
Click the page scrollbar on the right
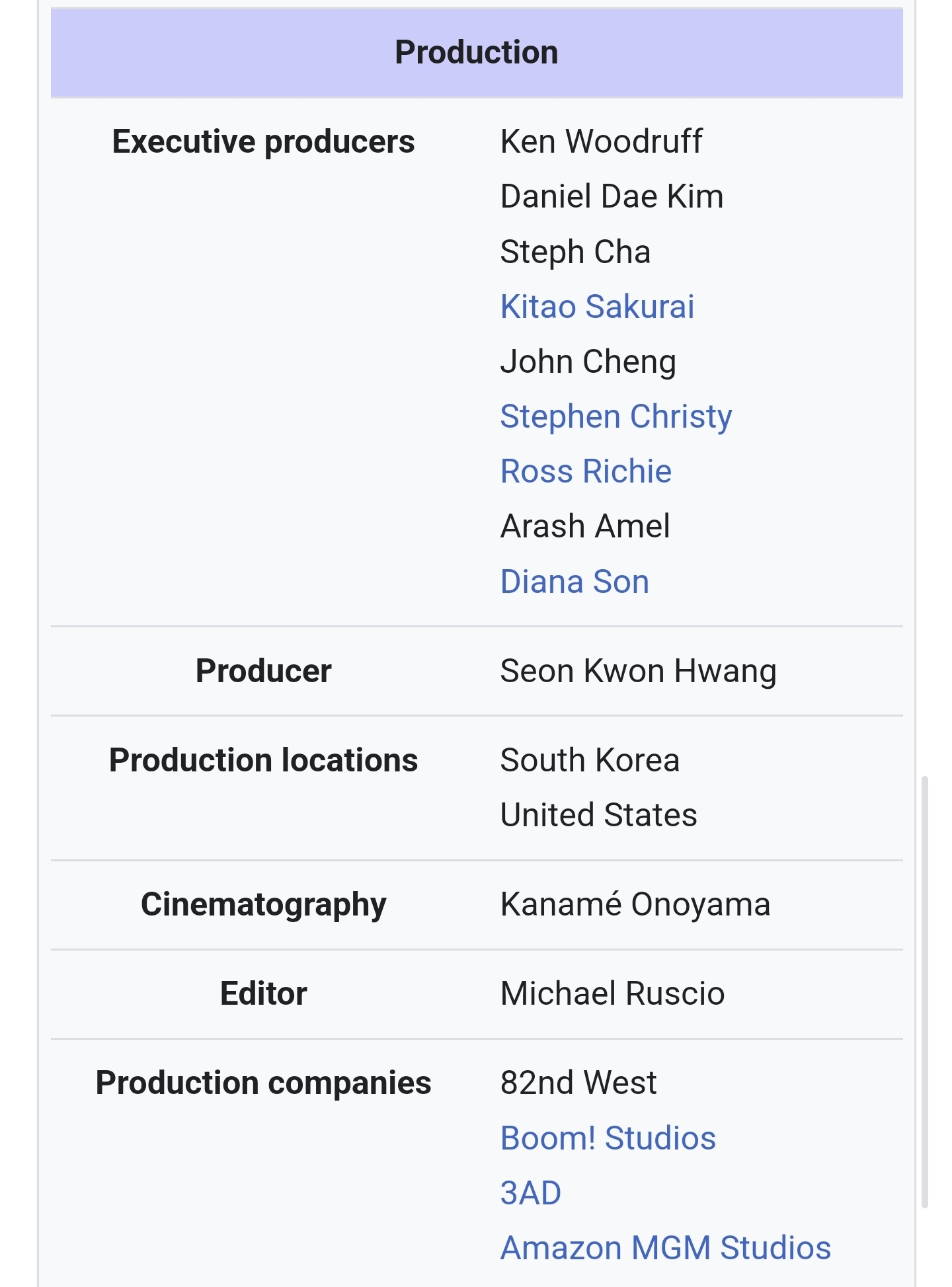click(925, 992)
